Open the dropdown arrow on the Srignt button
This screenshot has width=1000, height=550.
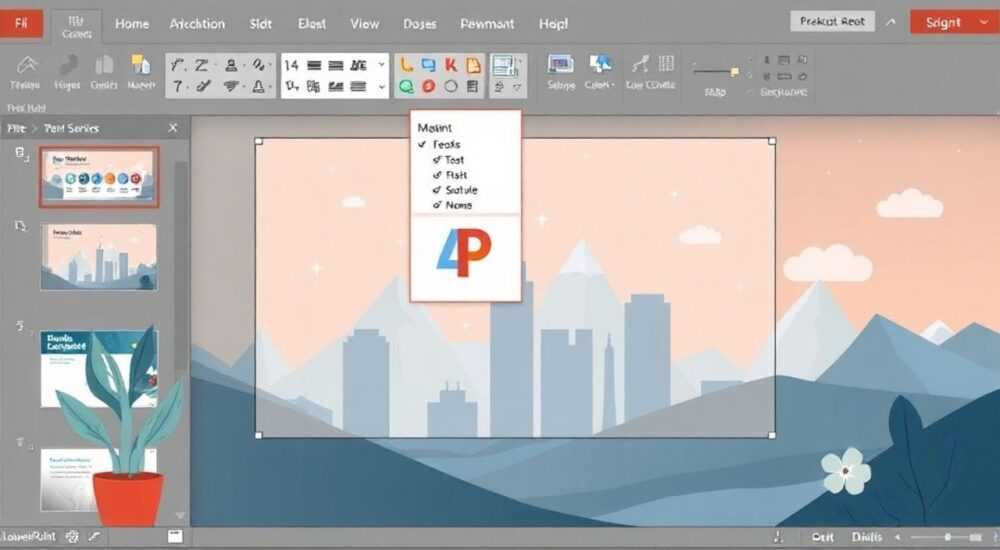point(983,22)
